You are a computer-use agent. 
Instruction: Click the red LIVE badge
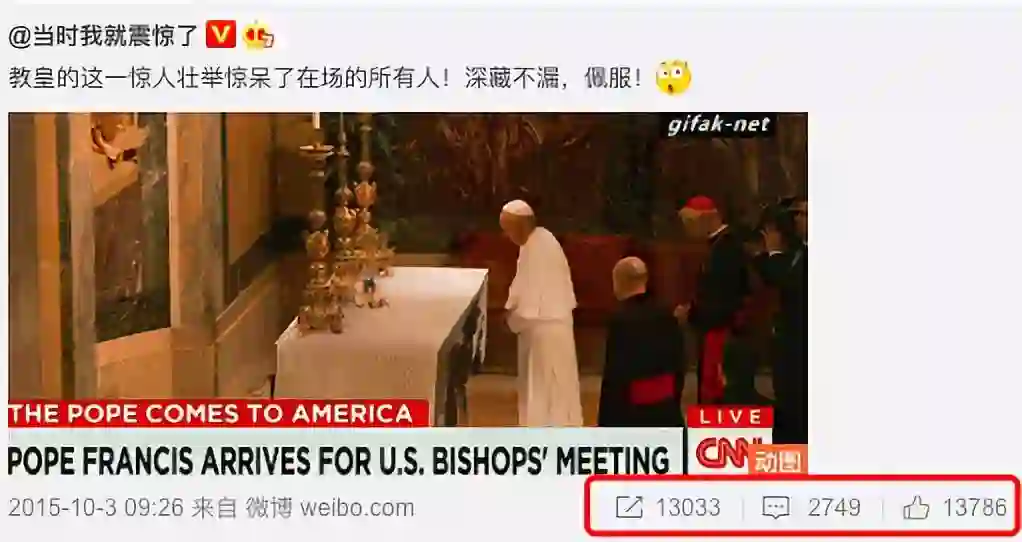tap(731, 417)
